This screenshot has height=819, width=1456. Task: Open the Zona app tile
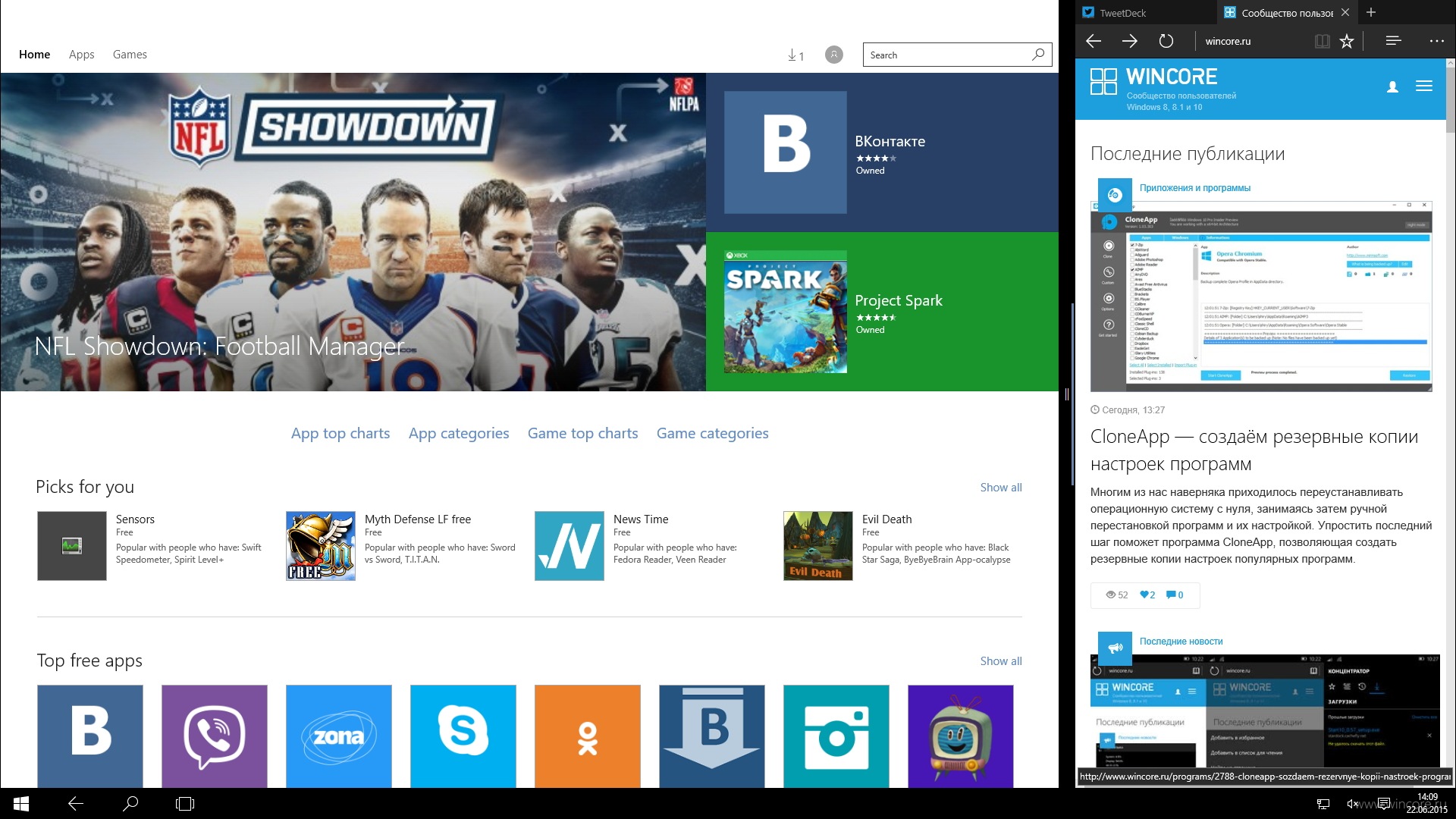pos(339,736)
